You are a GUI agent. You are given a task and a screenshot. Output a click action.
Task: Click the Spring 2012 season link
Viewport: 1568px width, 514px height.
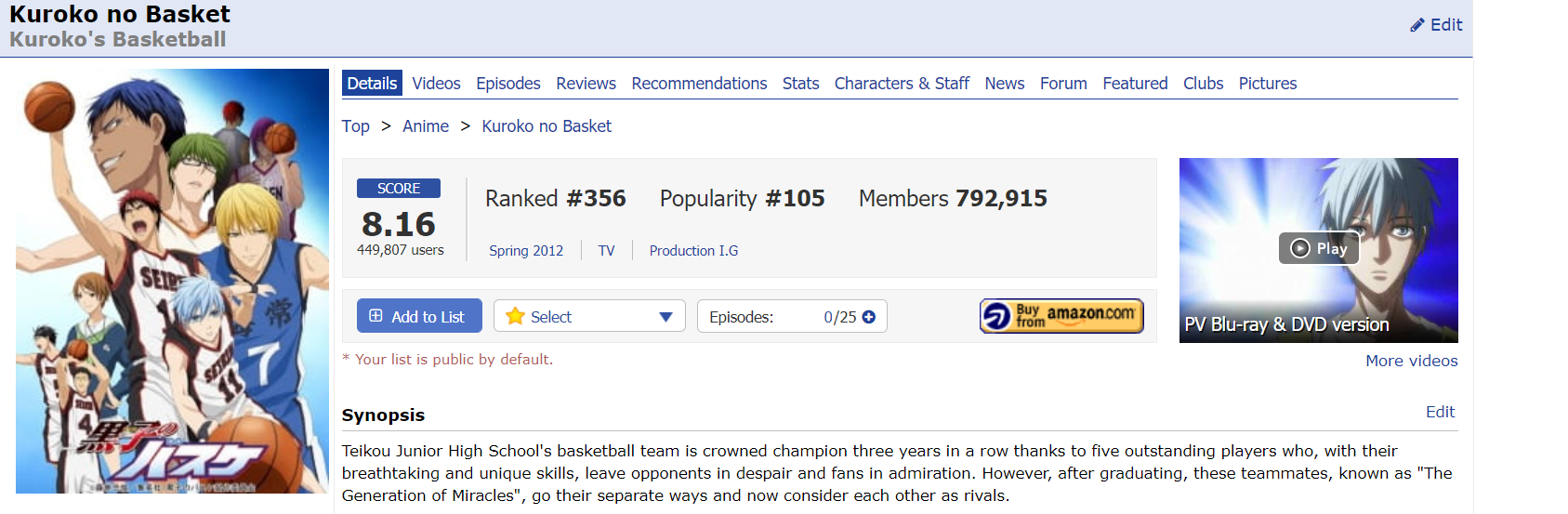(x=526, y=251)
